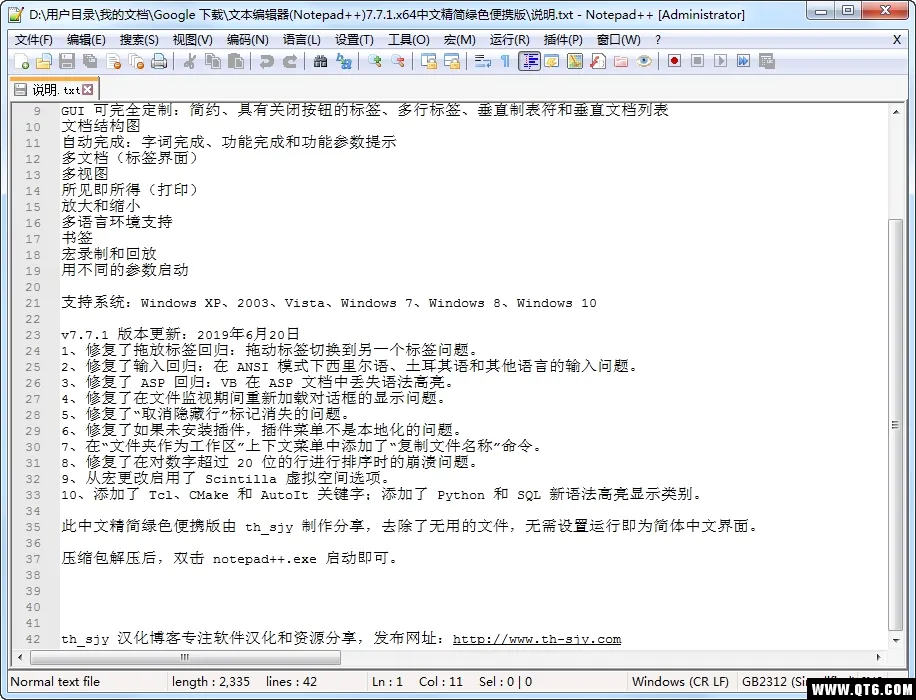The height and width of the screenshot is (700, 916).
Task: Close the 说明.txt tab with red X
Action: (x=88, y=89)
